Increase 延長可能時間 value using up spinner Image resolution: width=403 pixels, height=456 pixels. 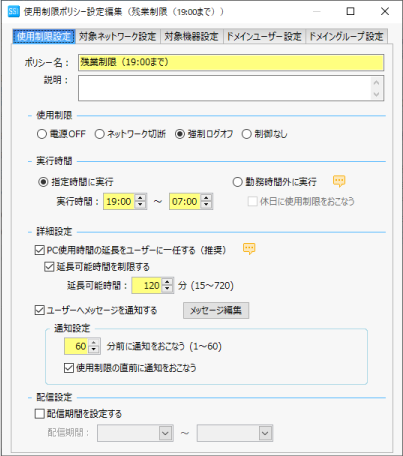click(167, 282)
